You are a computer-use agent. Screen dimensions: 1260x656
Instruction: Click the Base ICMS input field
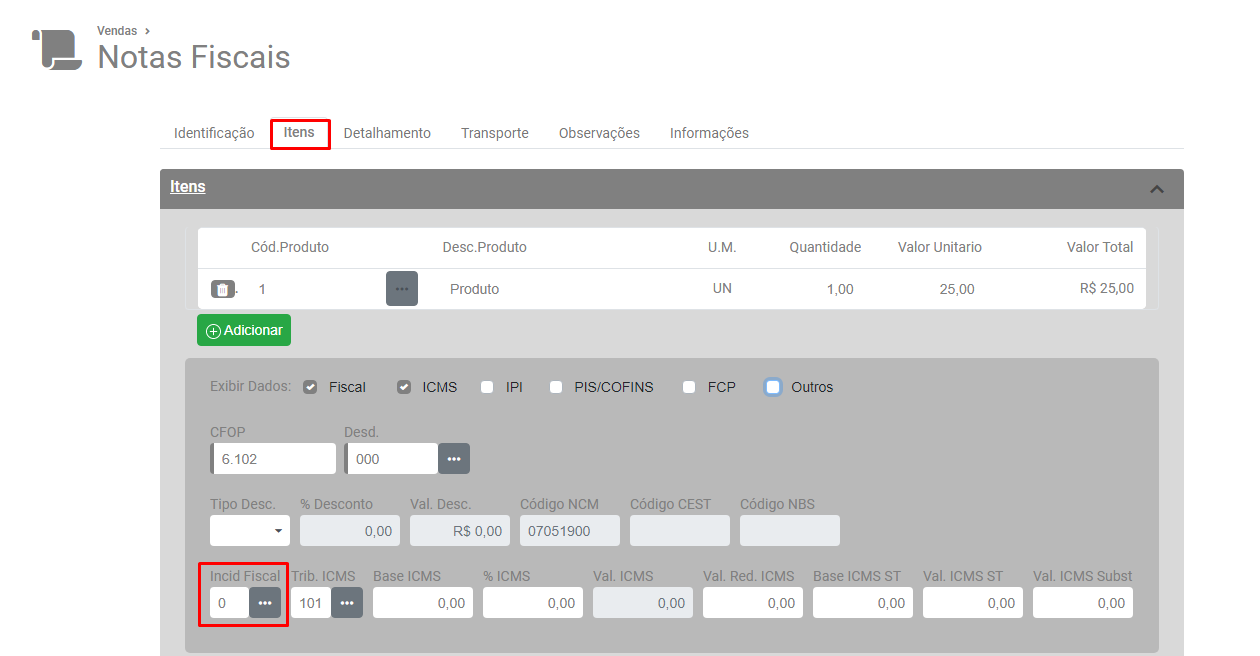point(423,603)
